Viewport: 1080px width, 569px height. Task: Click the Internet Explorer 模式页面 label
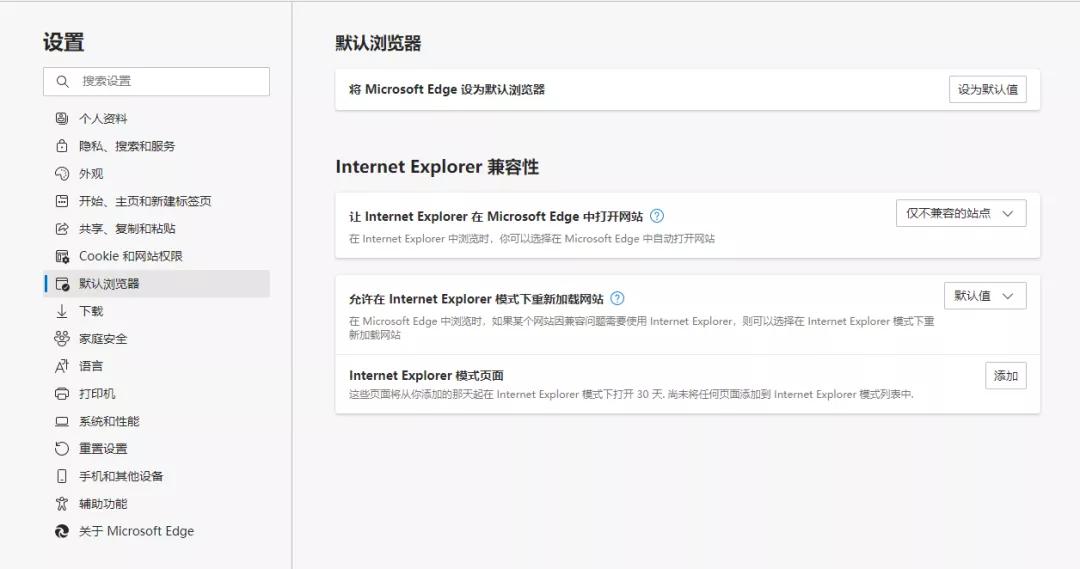click(426, 375)
